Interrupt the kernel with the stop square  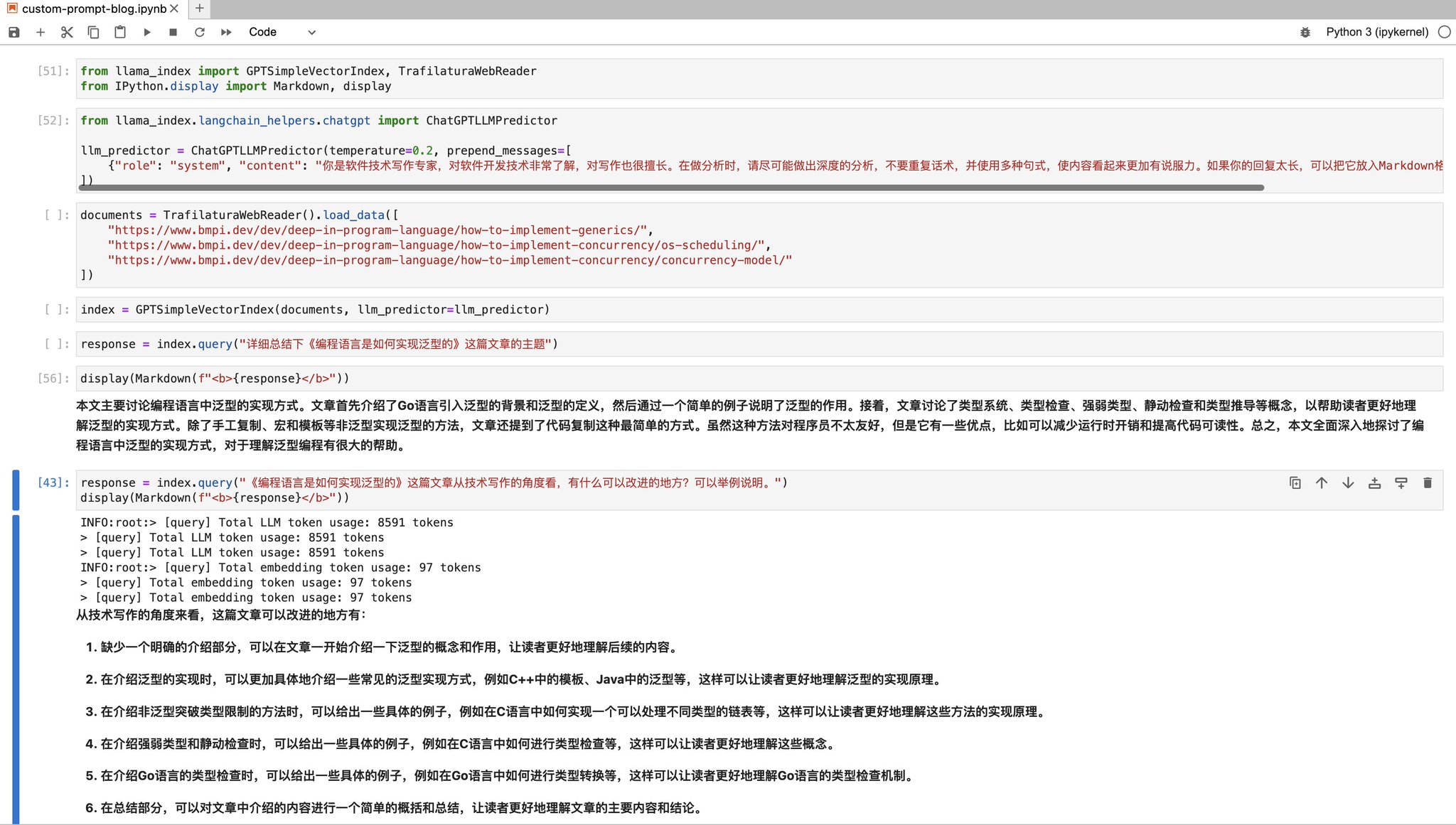(173, 32)
